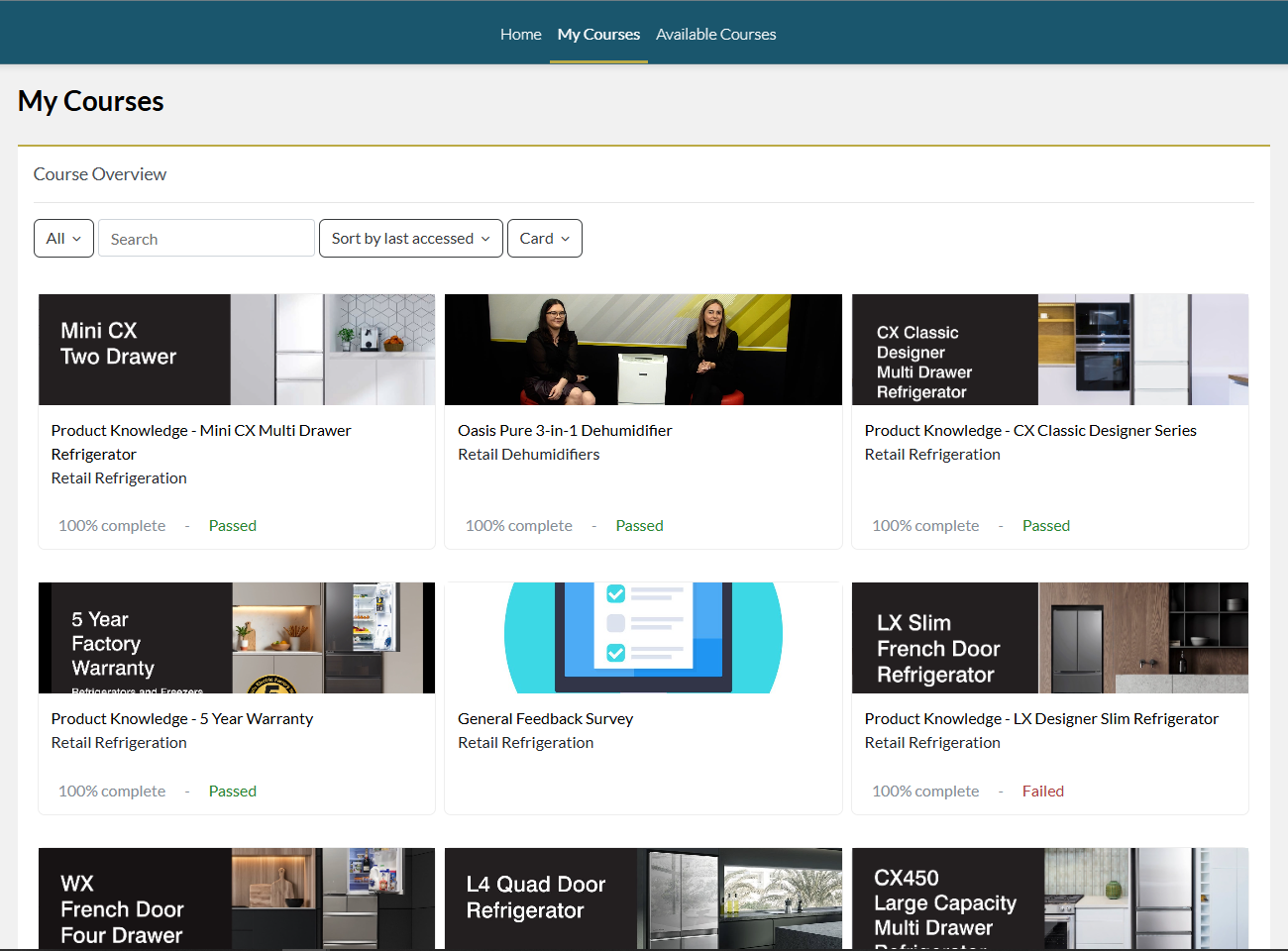Screen dimensions: 1288x951
Task: Open Oasis Pure Dehumidifier video thumbnail
Action: (x=643, y=350)
